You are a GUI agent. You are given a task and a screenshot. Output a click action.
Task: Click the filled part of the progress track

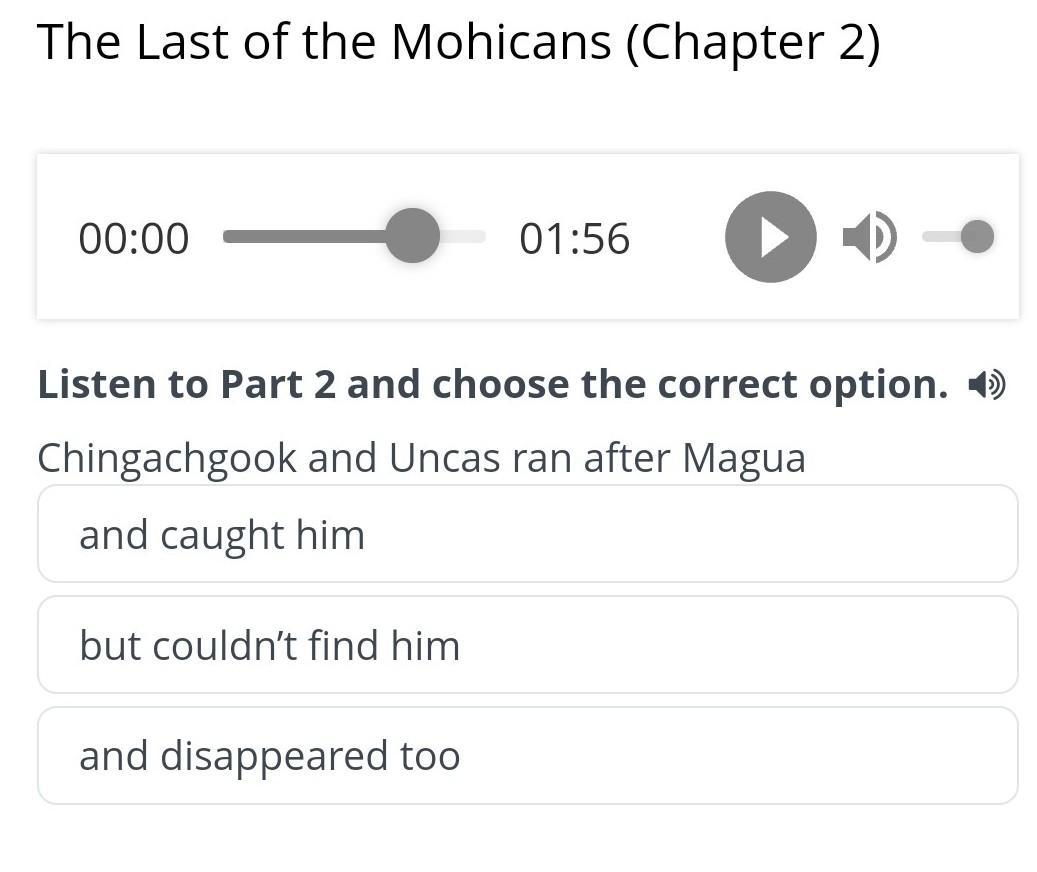[x=300, y=237]
